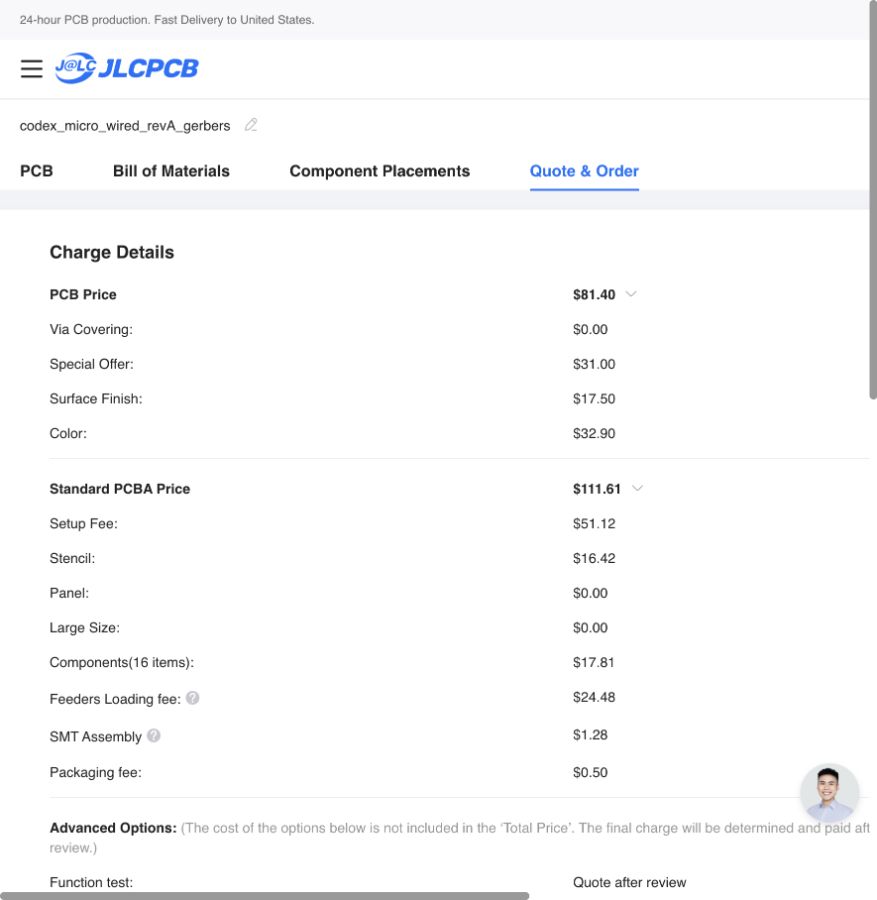Collapse the PCB Price breakdown chevron

pyautogui.click(x=631, y=294)
